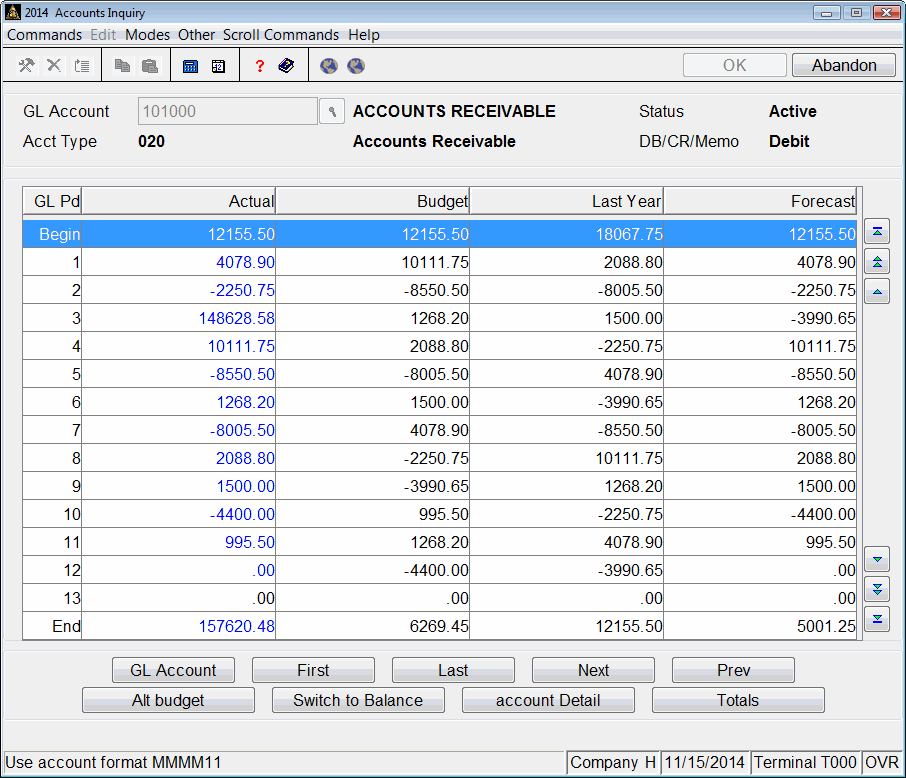This screenshot has width=906, height=778.
Task: Click the copy icon in toolbar
Action: [122, 65]
